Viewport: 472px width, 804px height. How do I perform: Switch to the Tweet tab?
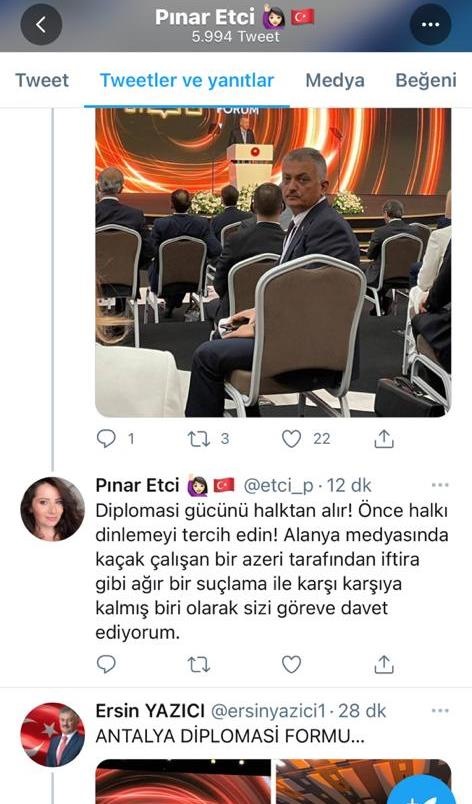click(42, 81)
